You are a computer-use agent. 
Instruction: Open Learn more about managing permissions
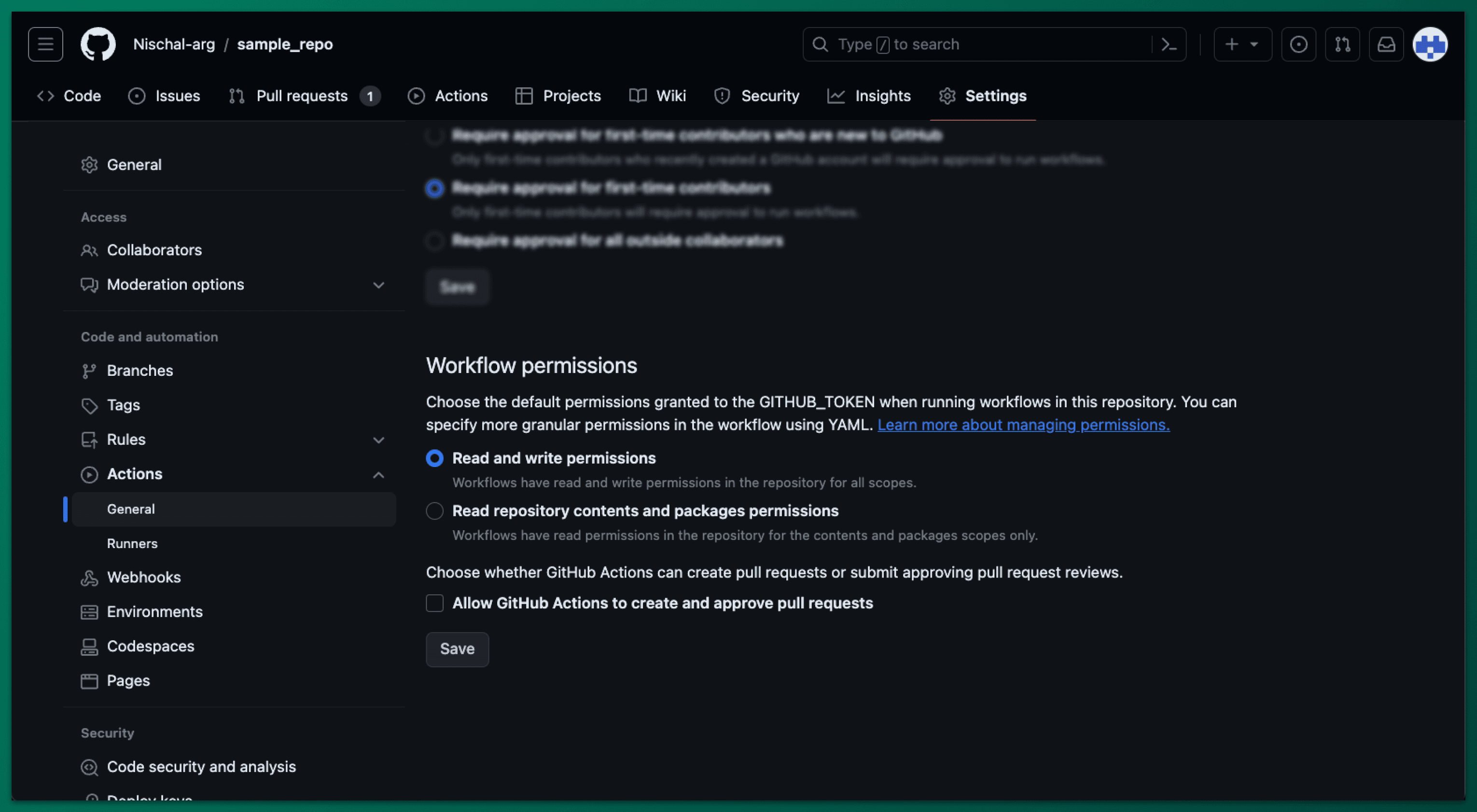tap(1024, 425)
